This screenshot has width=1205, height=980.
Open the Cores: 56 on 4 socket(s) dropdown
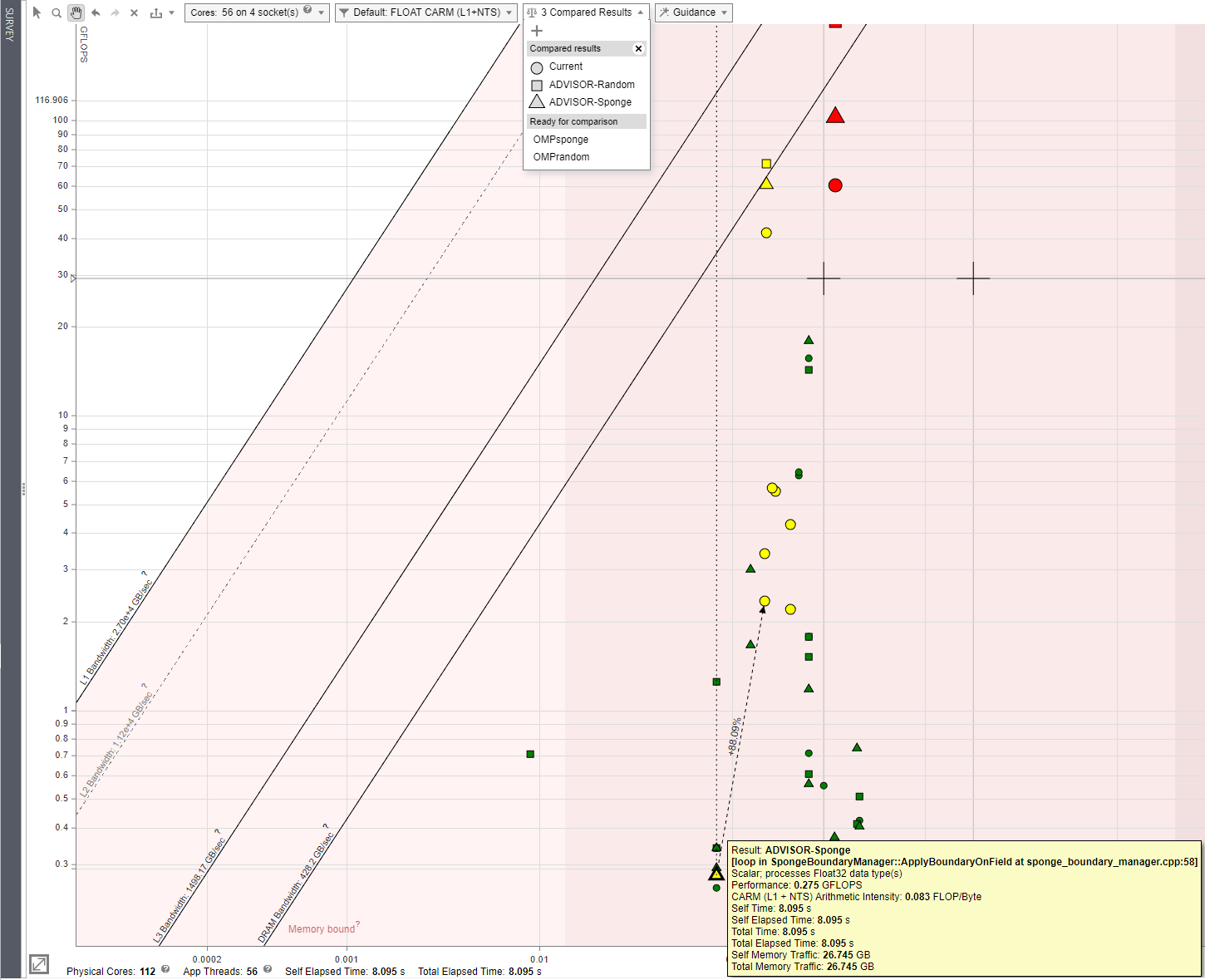tap(257, 12)
